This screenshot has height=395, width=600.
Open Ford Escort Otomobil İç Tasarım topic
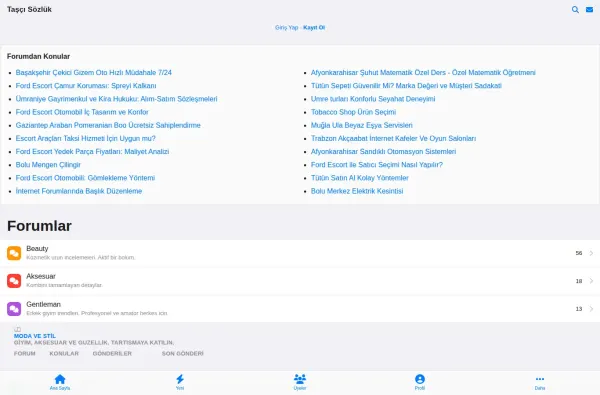tap(82, 112)
